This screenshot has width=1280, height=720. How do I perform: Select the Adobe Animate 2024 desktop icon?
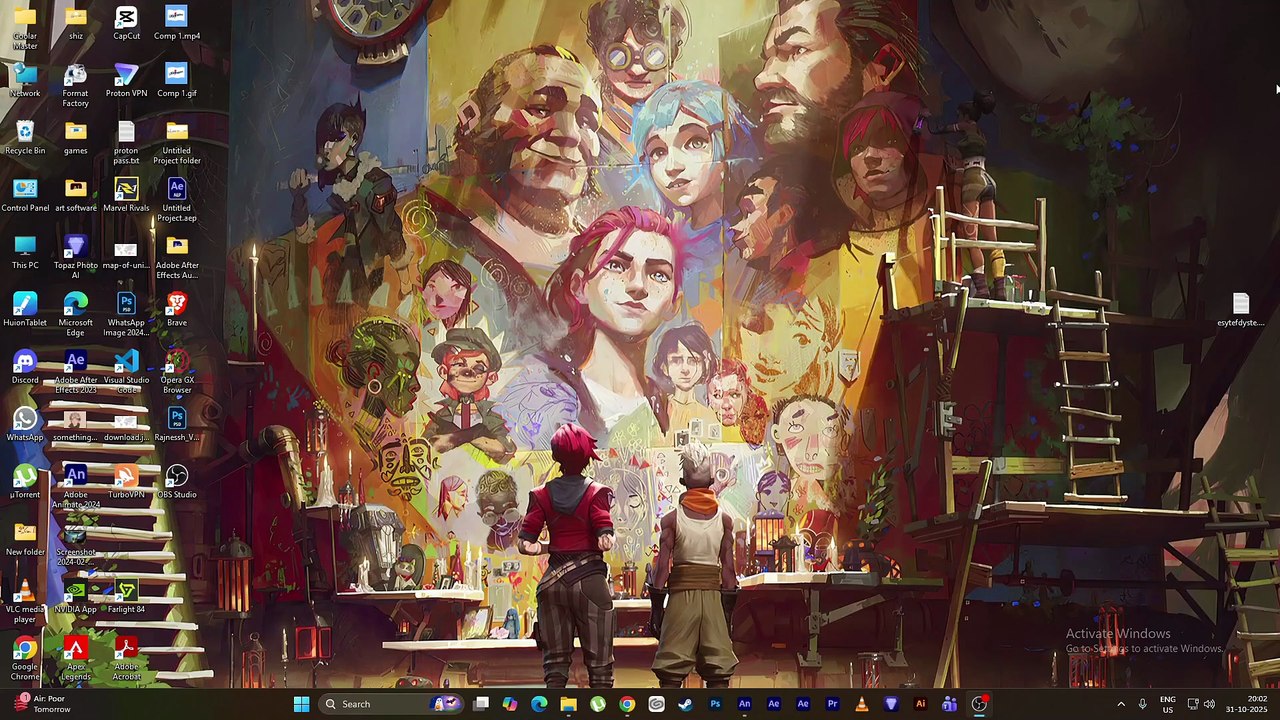[75, 486]
